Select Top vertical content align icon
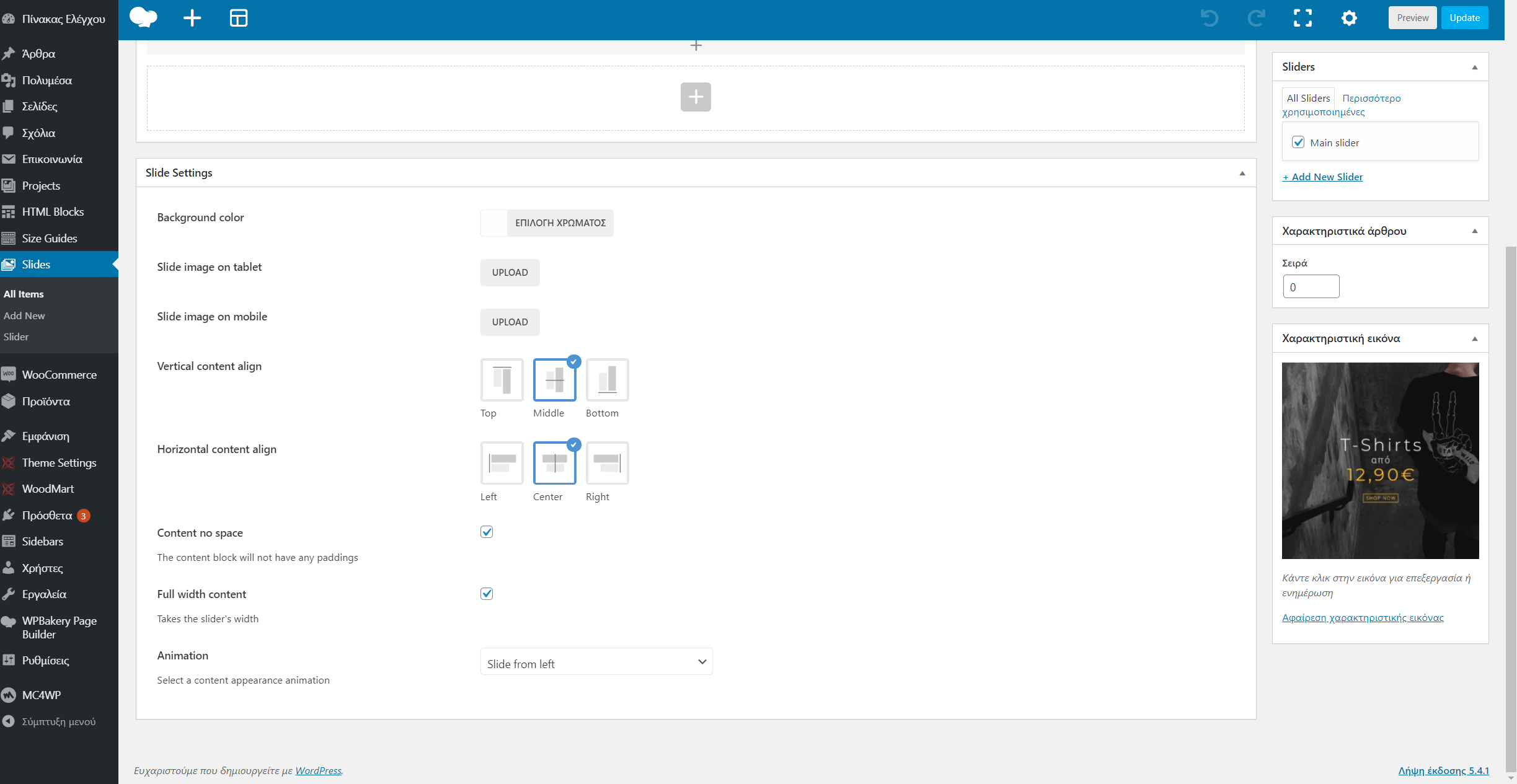1517x784 pixels. point(502,380)
